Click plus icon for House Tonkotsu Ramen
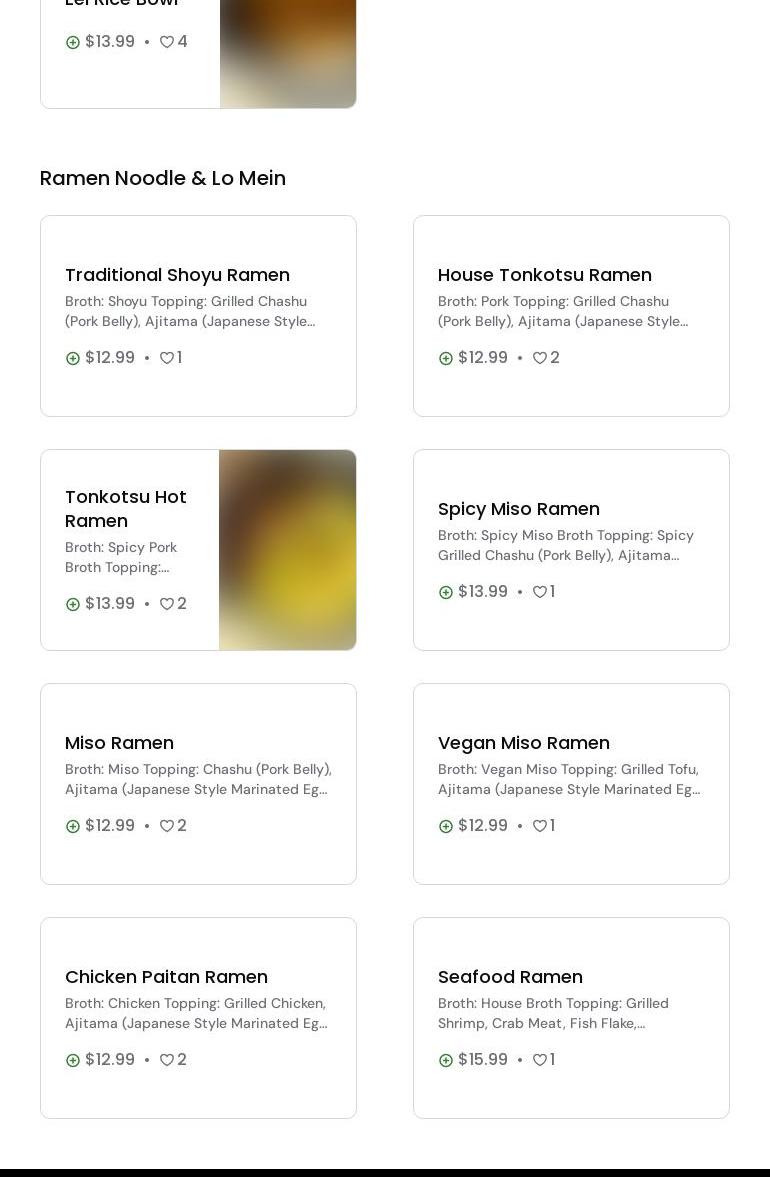 [x=446, y=358]
